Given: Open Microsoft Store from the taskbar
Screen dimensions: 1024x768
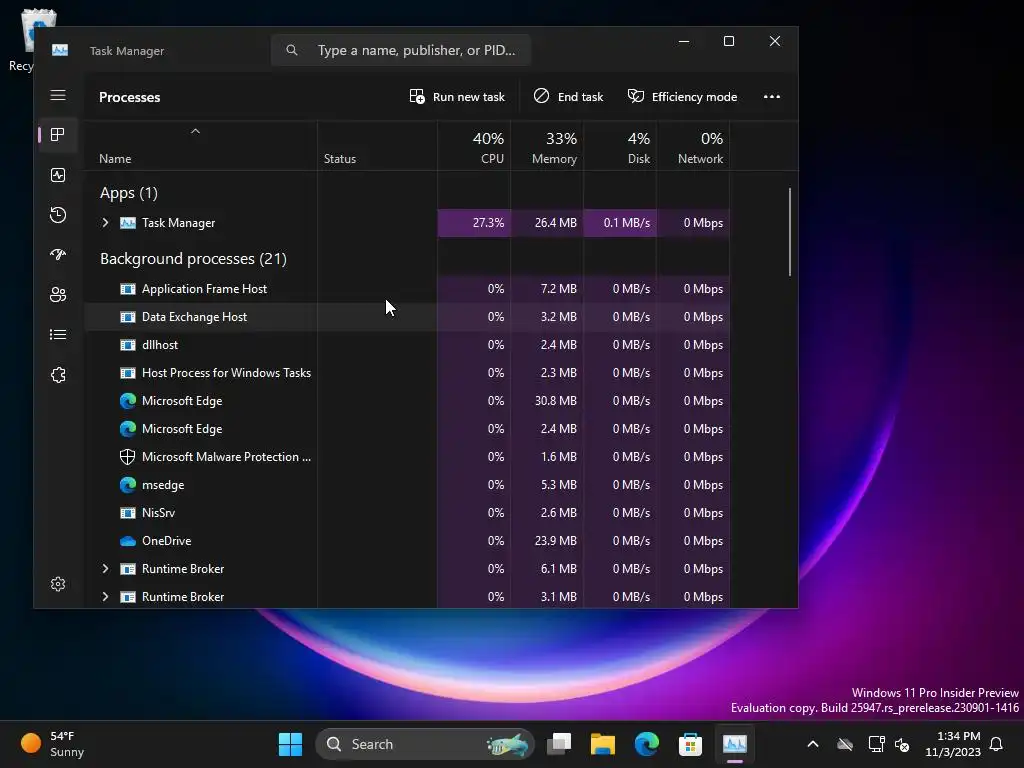Looking at the screenshot, I should pos(690,744).
